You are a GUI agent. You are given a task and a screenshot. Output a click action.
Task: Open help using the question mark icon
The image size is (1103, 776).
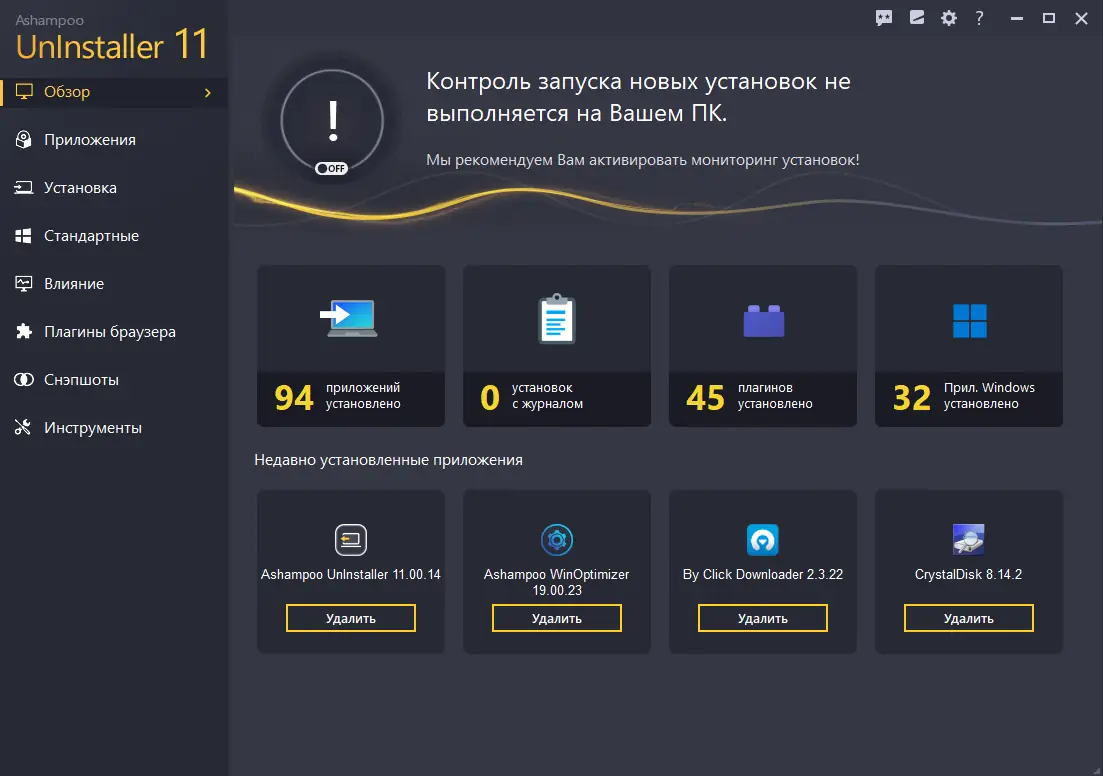click(x=978, y=18)
